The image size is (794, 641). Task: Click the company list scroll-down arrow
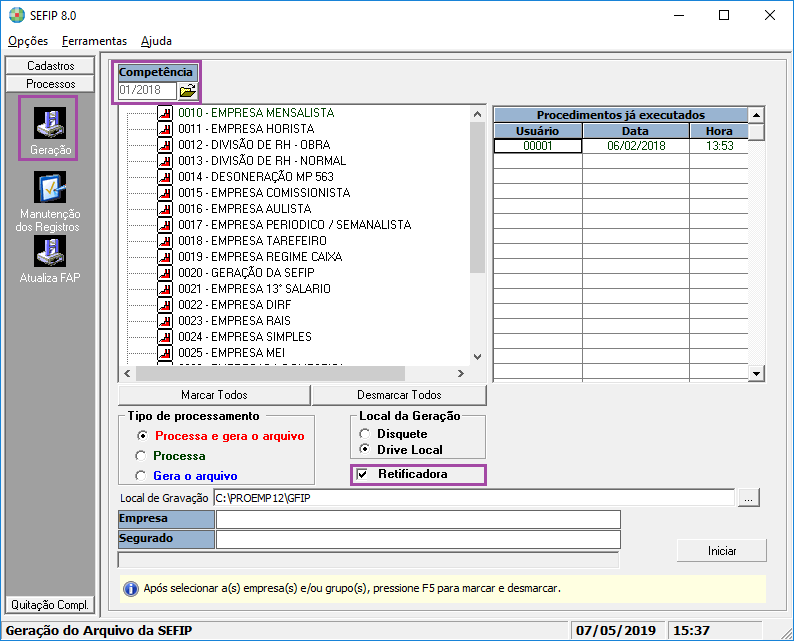pyautogui.click(x=477, y=356)
